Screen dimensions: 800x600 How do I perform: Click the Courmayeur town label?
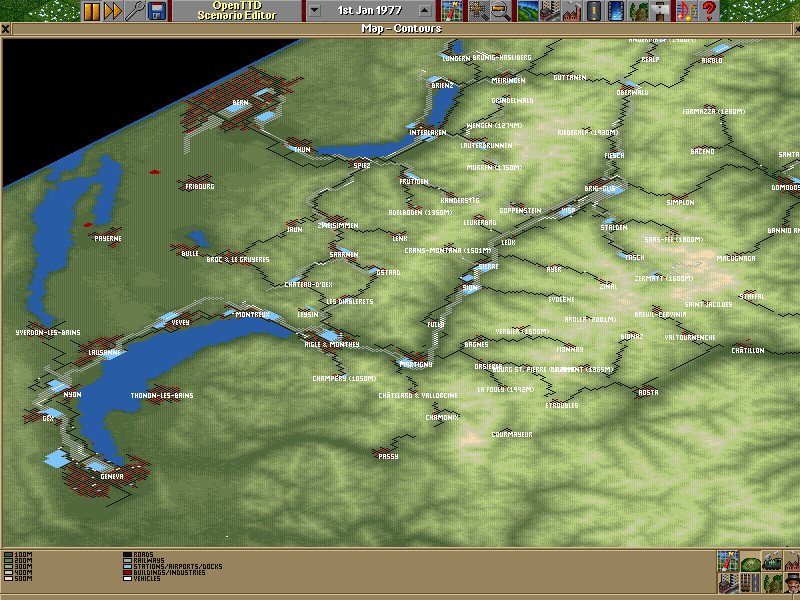coord(512,435)
